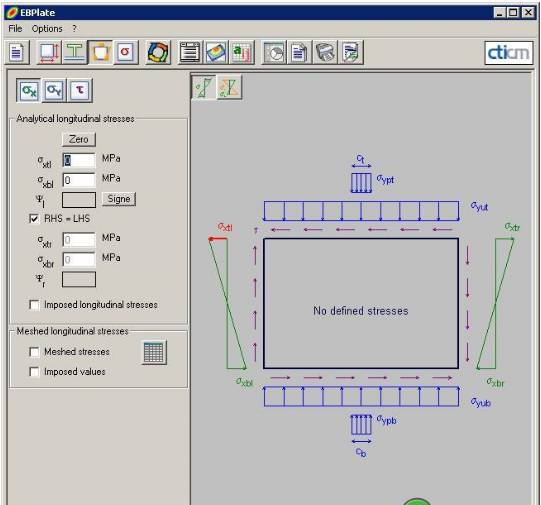Click the 'Analytical longitudinal stresses' group title
Image resolution: width=541 pixels, height=505 pixels.
(75, 119)
